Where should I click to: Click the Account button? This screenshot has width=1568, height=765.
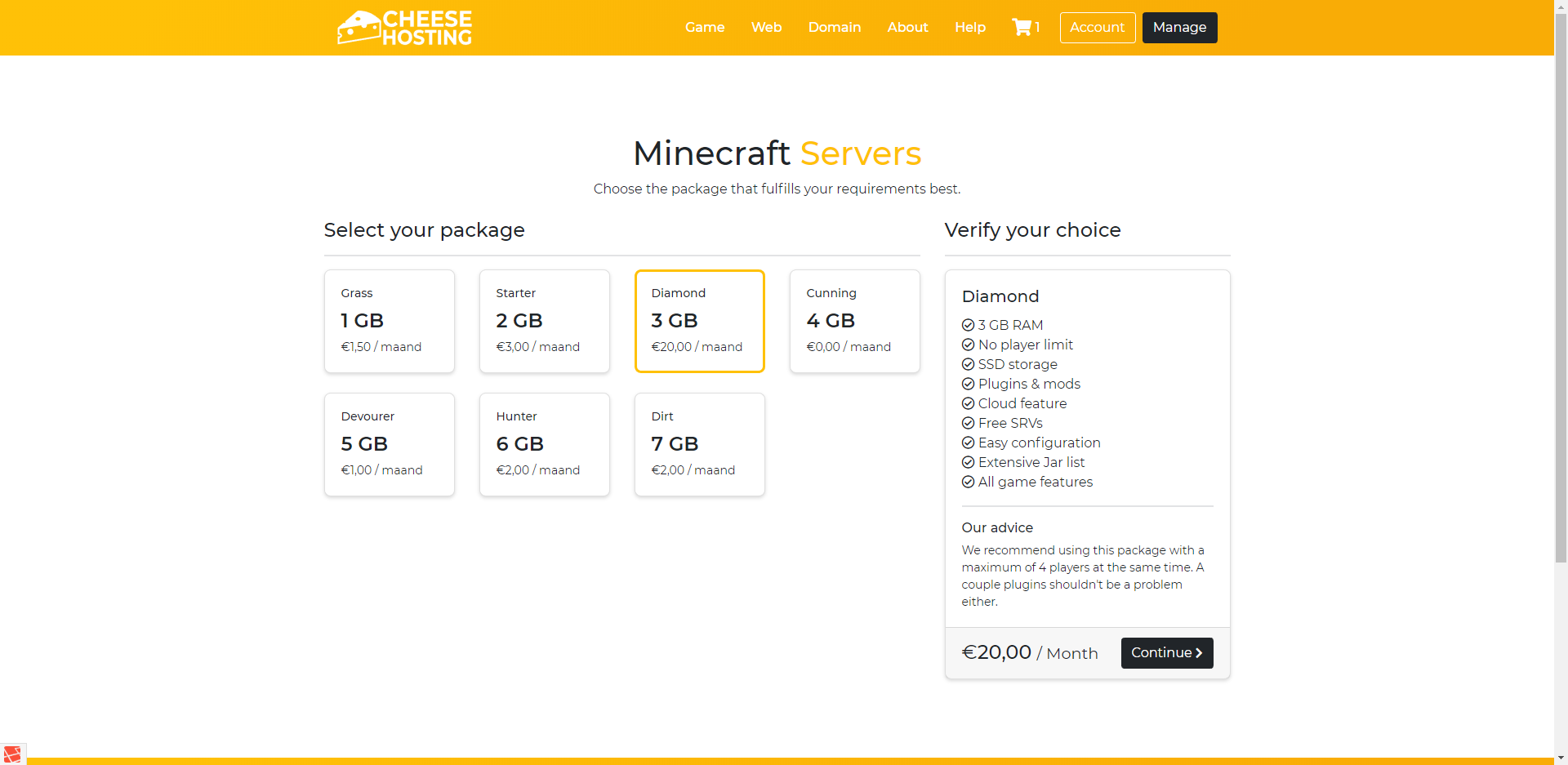[x=1097, y=27]
